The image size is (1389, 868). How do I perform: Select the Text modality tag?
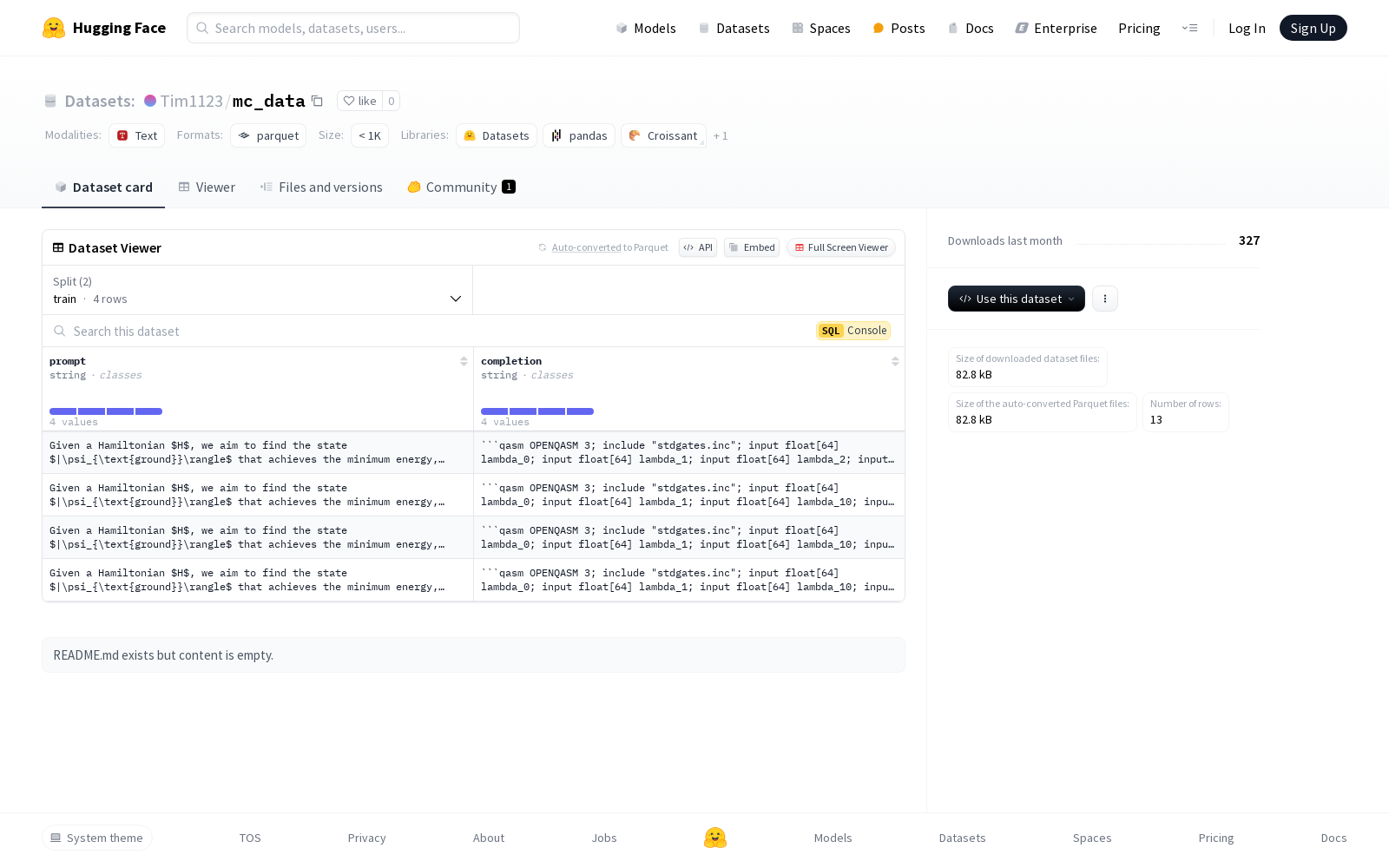click(136, 135)
